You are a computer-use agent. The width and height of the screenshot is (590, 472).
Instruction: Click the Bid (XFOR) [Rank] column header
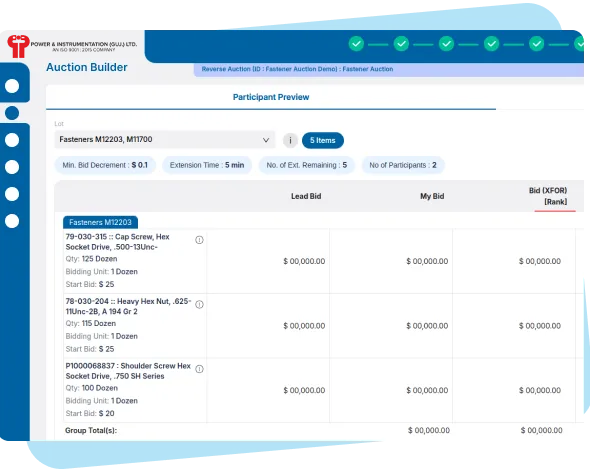click(x=548, y=196)
